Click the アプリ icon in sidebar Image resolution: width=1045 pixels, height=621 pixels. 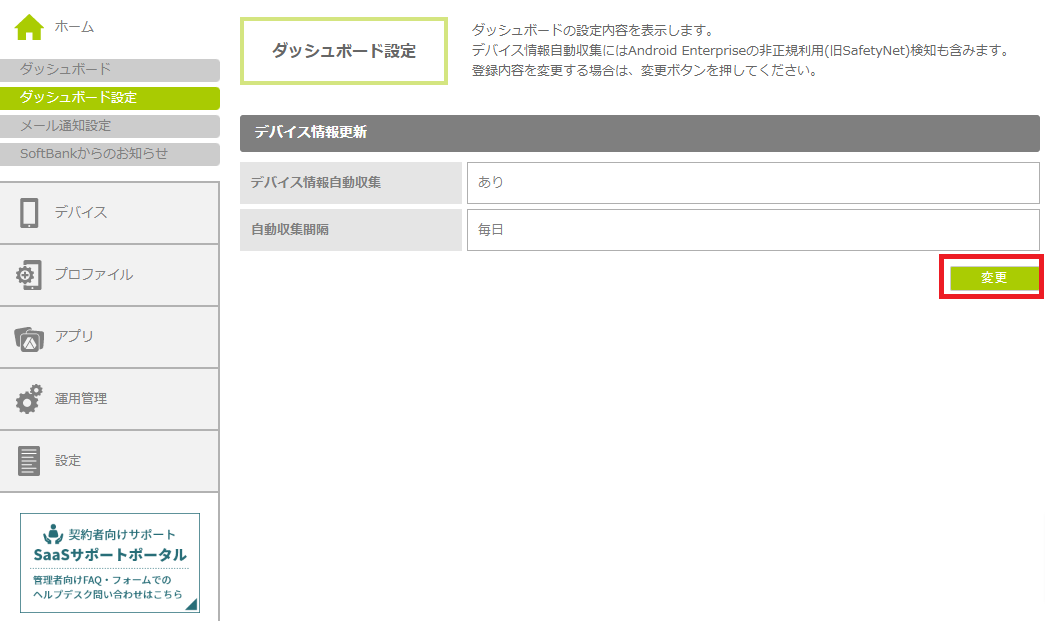coord(29,338)
